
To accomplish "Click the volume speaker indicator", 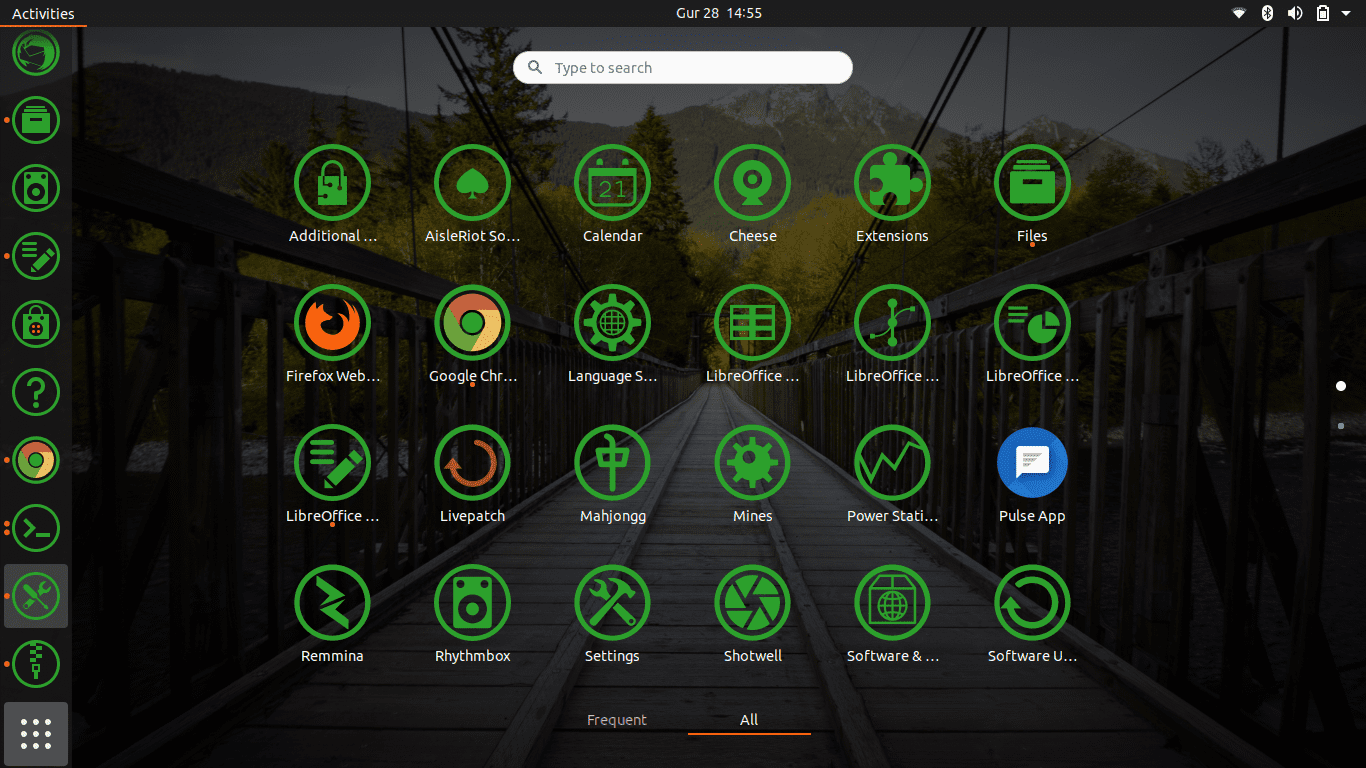I will coord(1295,13).
